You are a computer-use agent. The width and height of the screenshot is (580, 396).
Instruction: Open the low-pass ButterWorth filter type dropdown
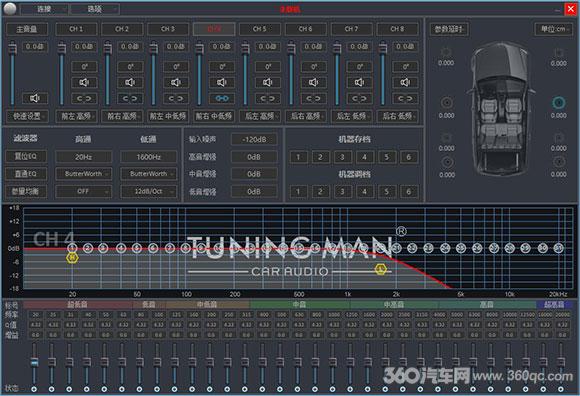coord(149,174)
